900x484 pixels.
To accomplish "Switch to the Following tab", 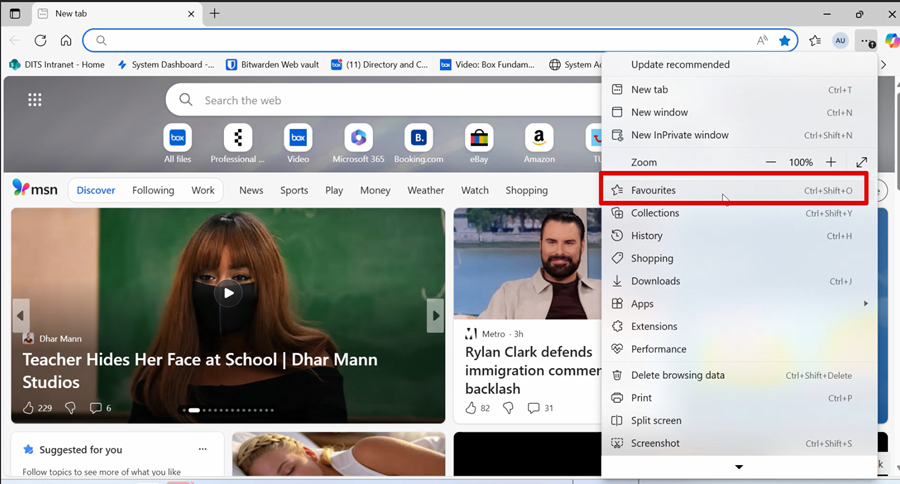I will (x=153, y=190).
